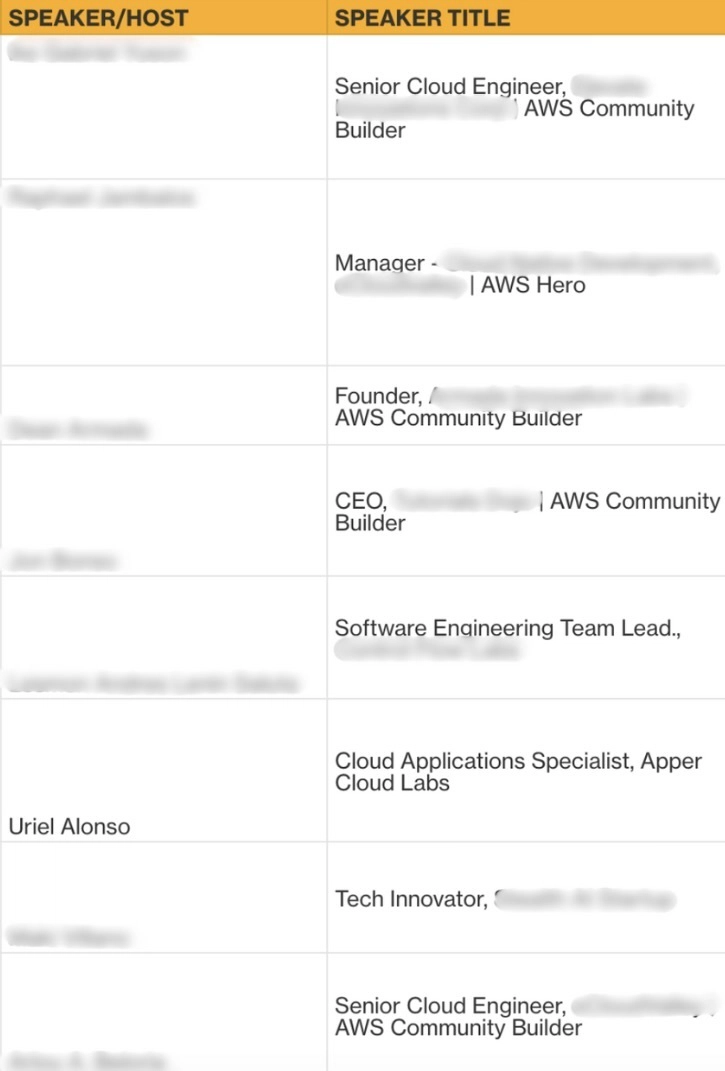
Task: Click the SPEAKER TITLE column header
Action: (x=422, y=18)
